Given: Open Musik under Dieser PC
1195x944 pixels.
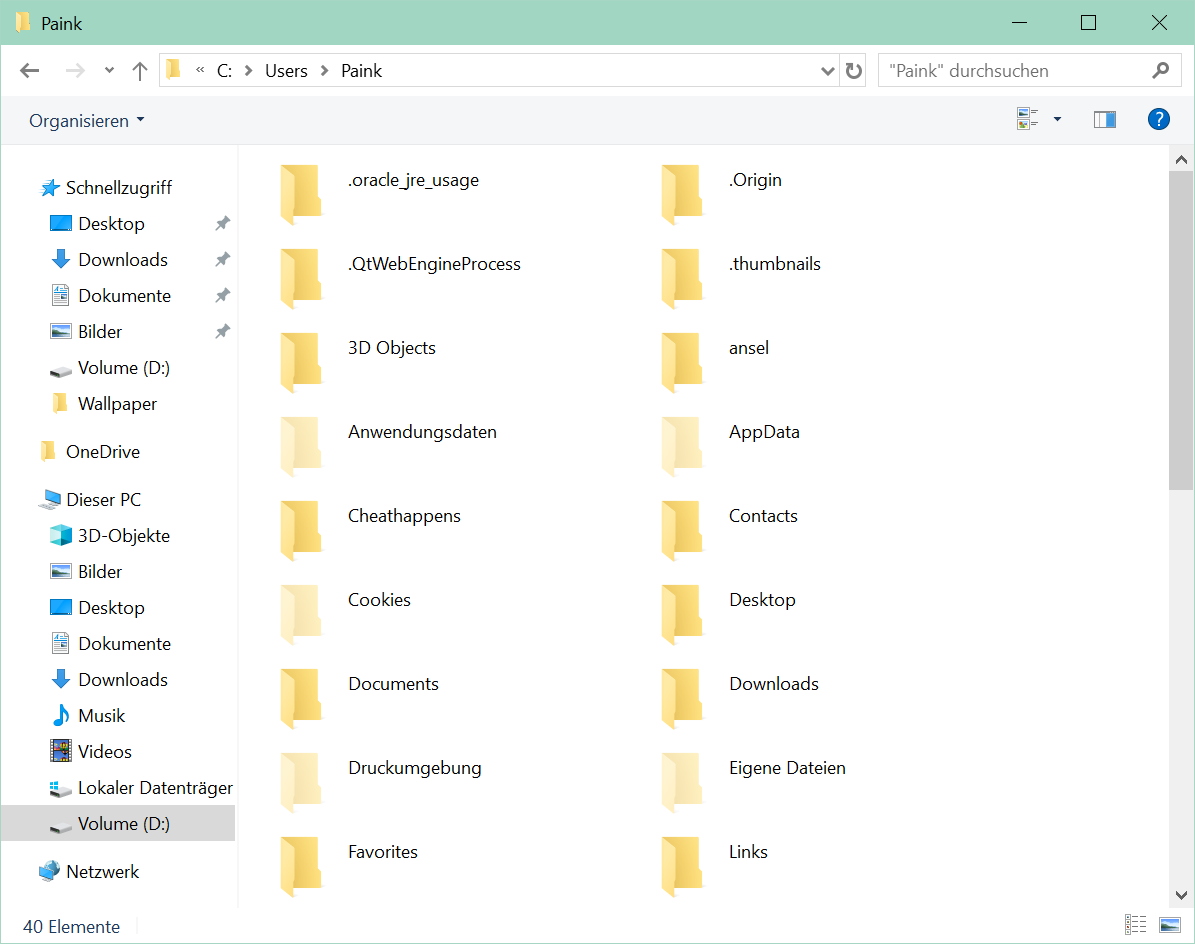Looking at the screenshot, I should (101, 715).
